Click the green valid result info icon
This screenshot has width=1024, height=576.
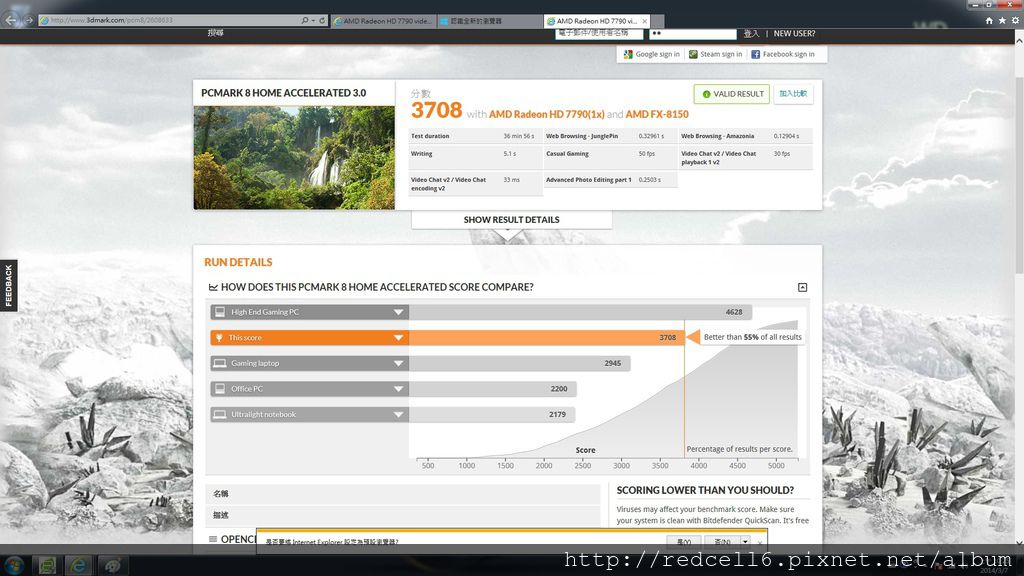pyautogui.click(x=706, y=94)
